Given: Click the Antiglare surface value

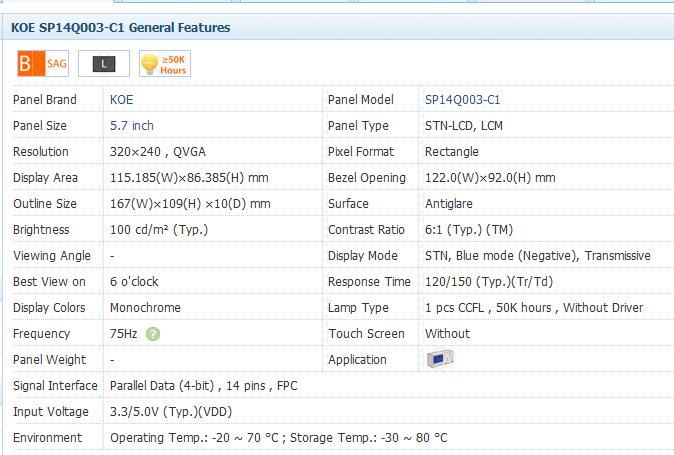Looking at the screenshot, I should [449, 204].
